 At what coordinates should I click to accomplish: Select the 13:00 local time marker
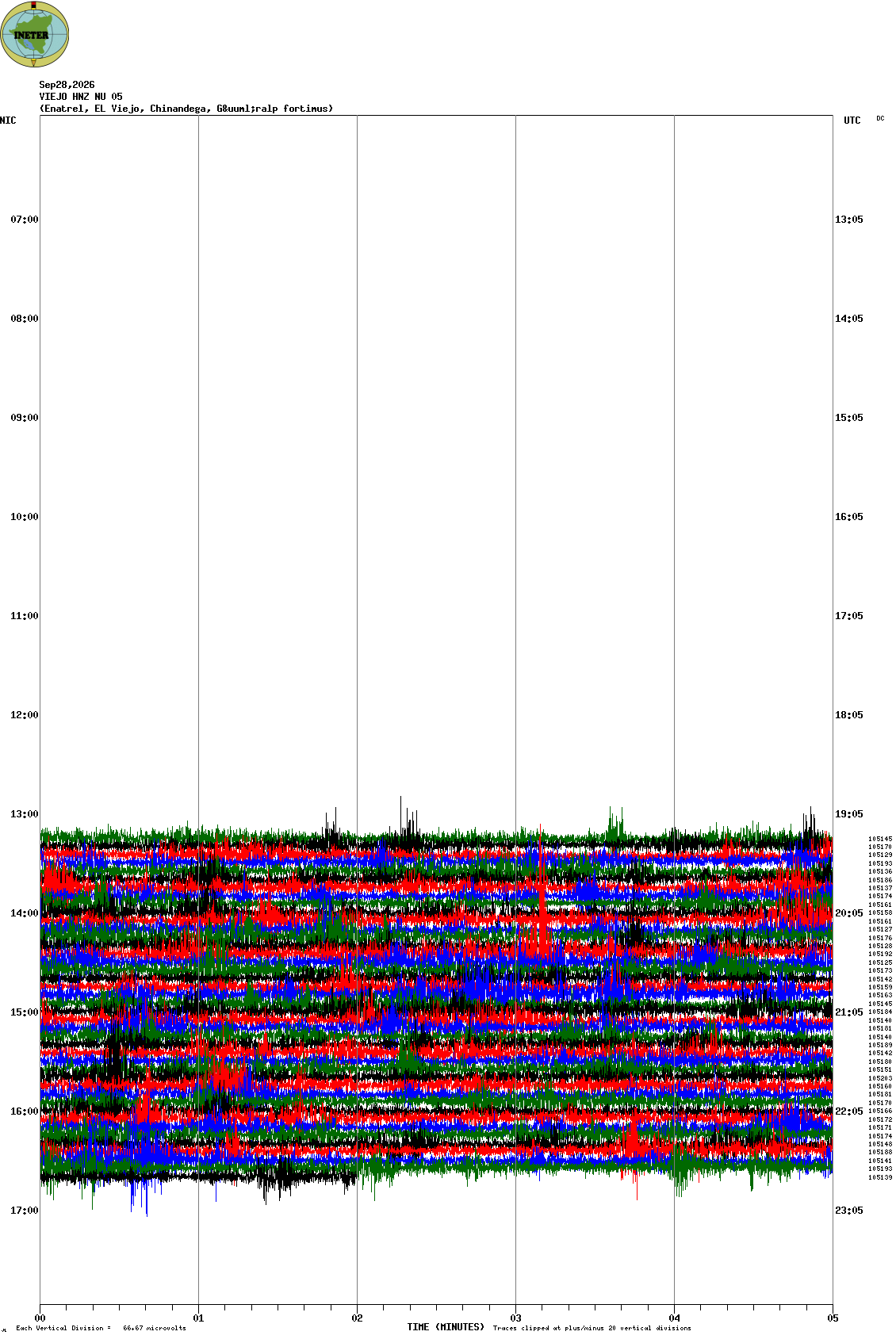click(x=24, y=814)
